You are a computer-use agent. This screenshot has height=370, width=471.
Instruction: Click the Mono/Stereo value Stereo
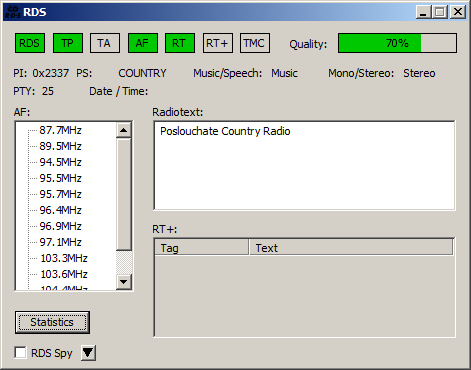(x=419, y=73)
